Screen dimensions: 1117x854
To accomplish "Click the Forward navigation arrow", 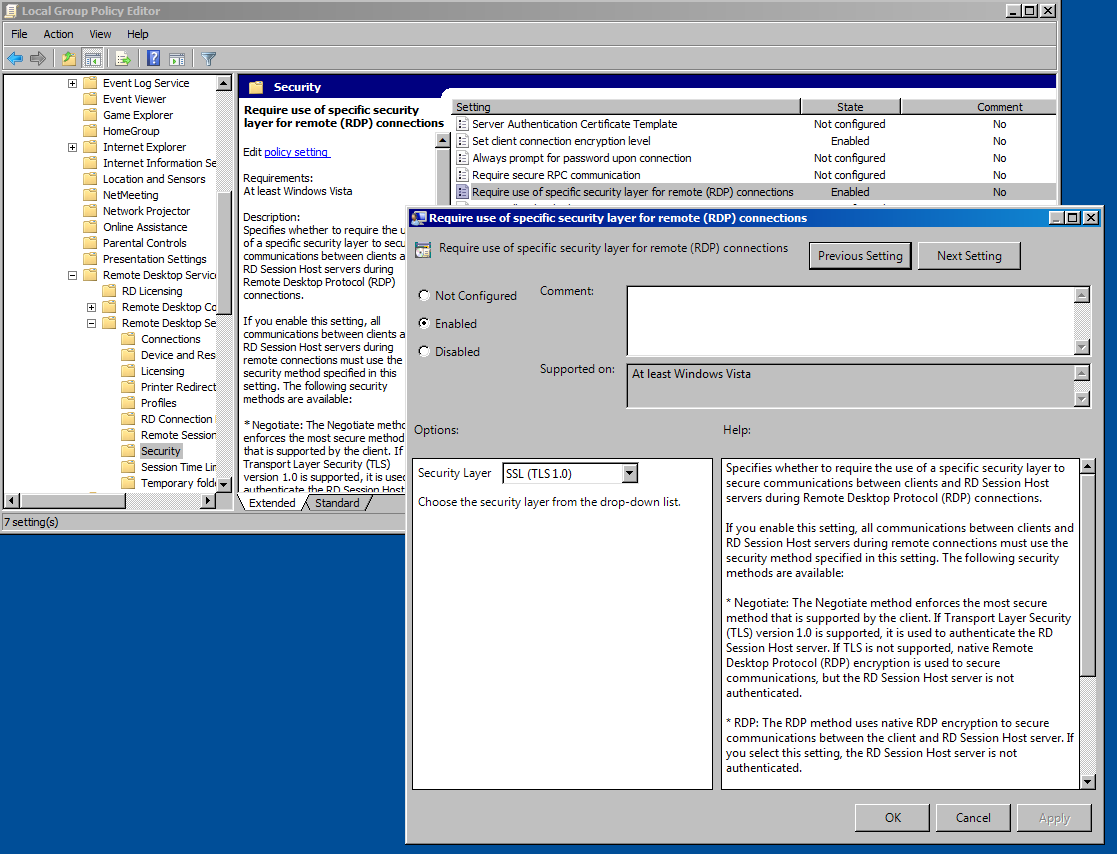I will (x=38, y=58).
